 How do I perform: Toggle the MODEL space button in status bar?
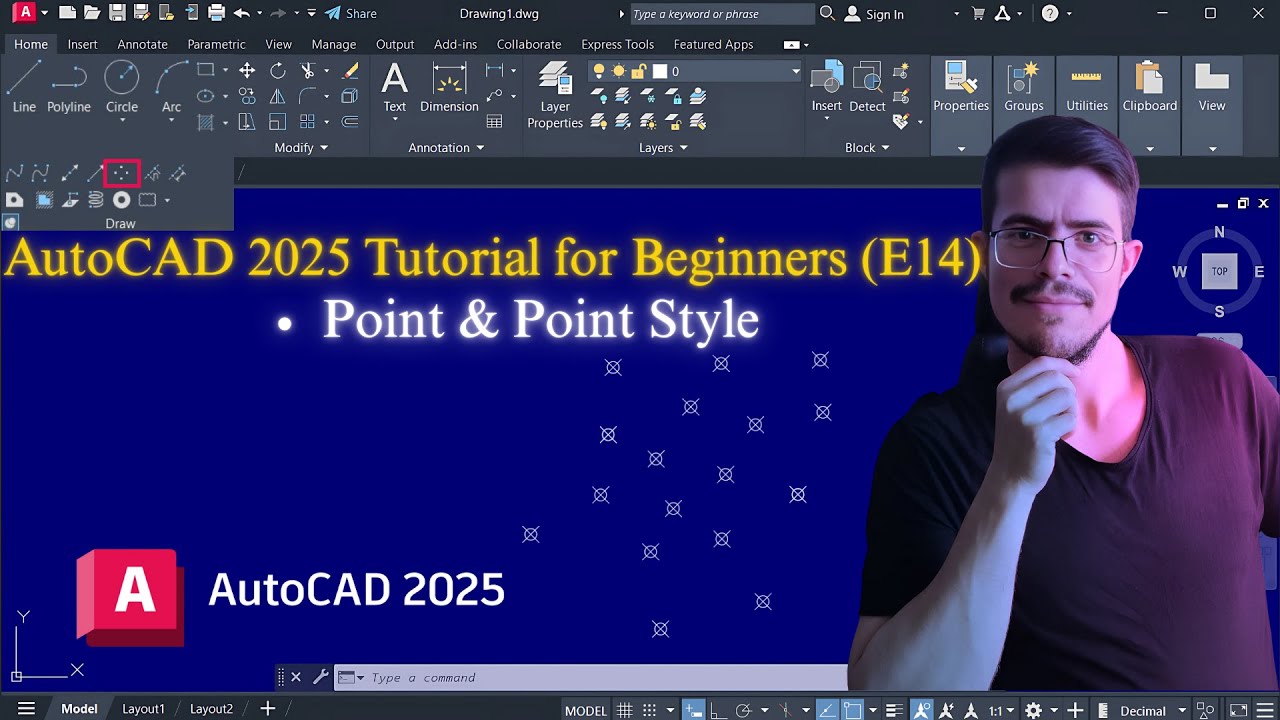click(x=585, y=710)
